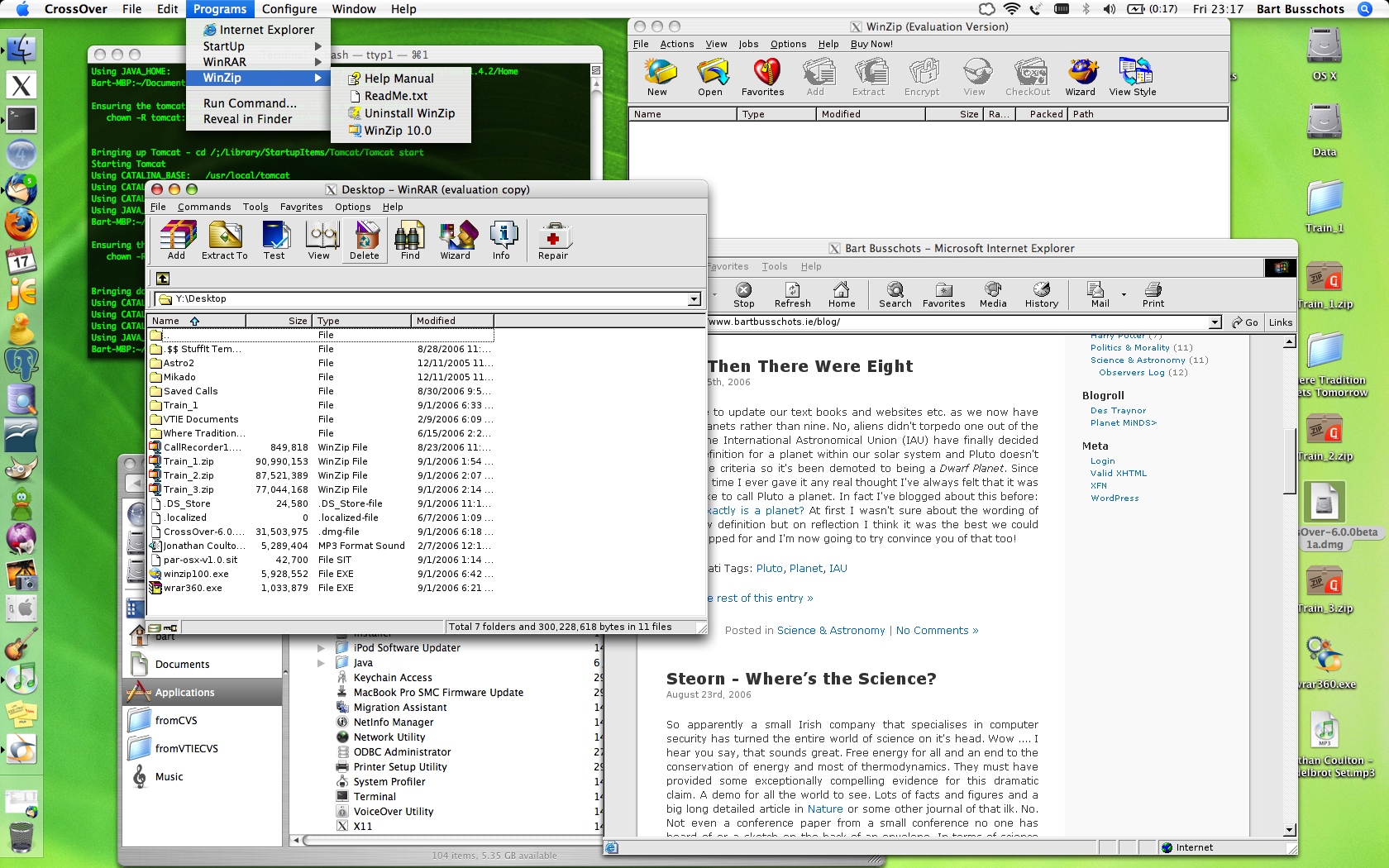
Task: Click the Planet MiNDS> blogroll link
Action: point(1124,423)
